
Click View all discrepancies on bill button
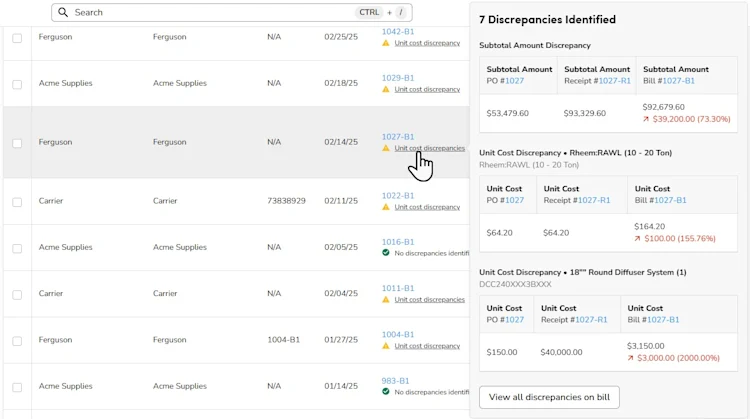[549, 397]
